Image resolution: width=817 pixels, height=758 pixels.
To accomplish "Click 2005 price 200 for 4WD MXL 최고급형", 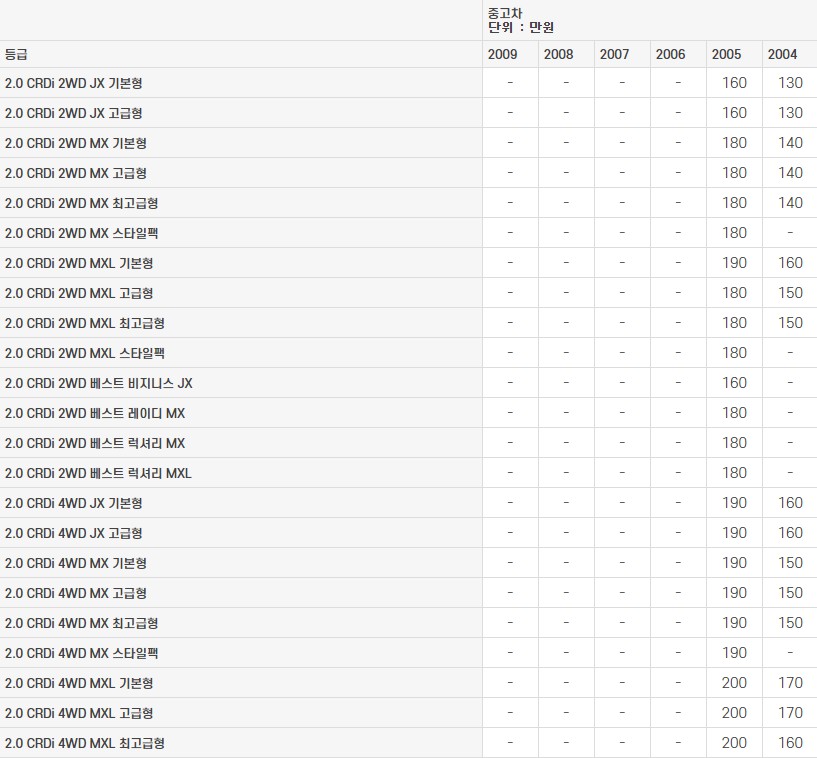I will pos(734,743).
